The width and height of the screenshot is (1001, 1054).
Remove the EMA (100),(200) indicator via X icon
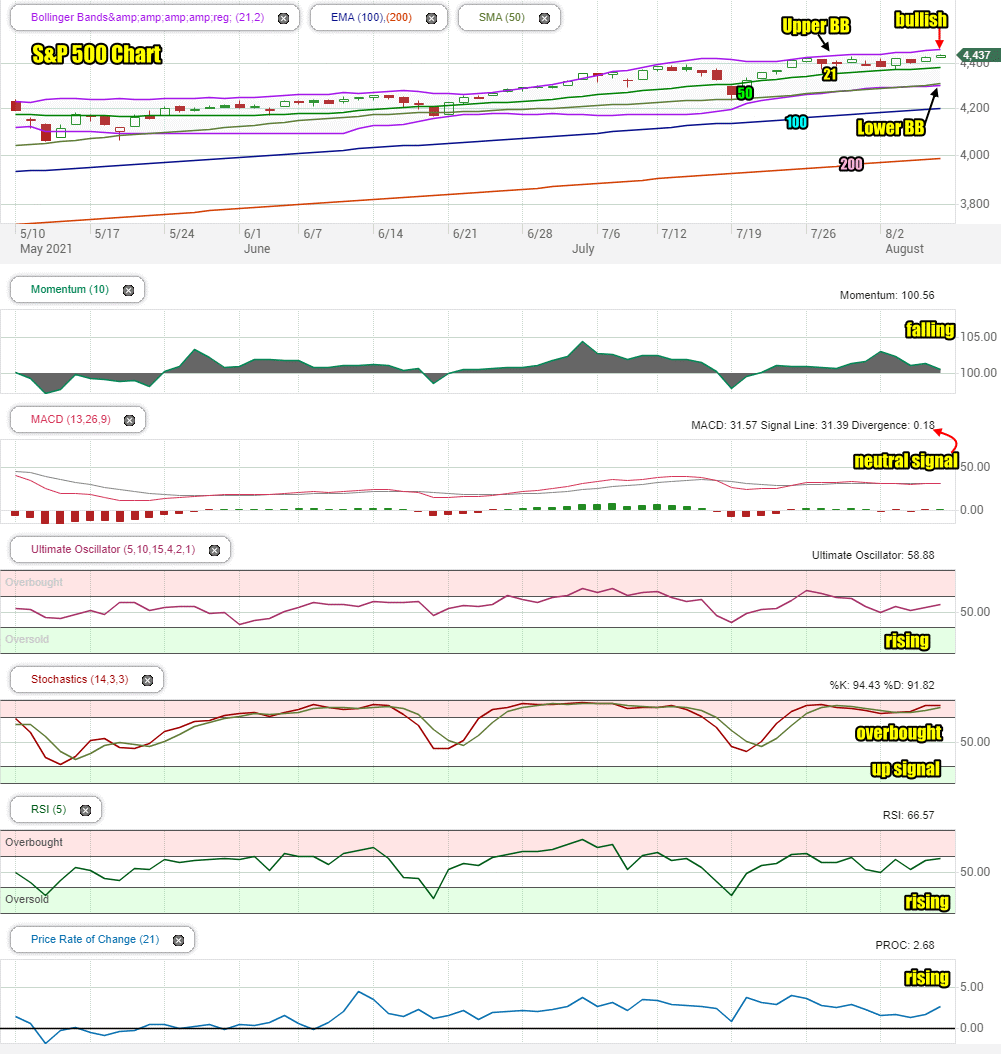click(x=432, y=18)
